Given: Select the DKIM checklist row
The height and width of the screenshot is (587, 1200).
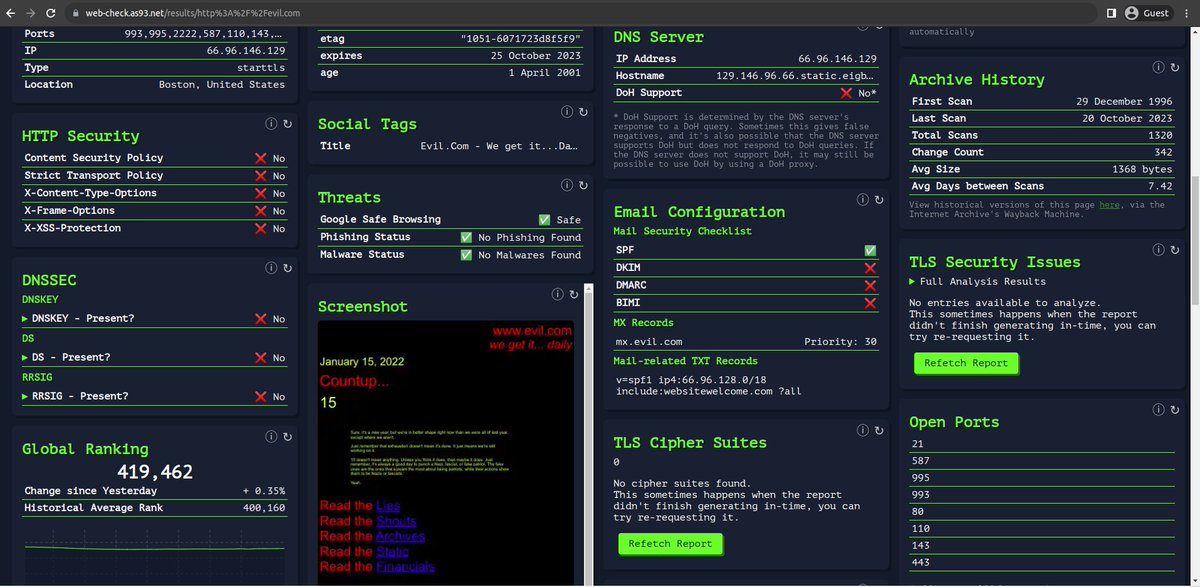Looking at the screenshot, I should point(746,268).
